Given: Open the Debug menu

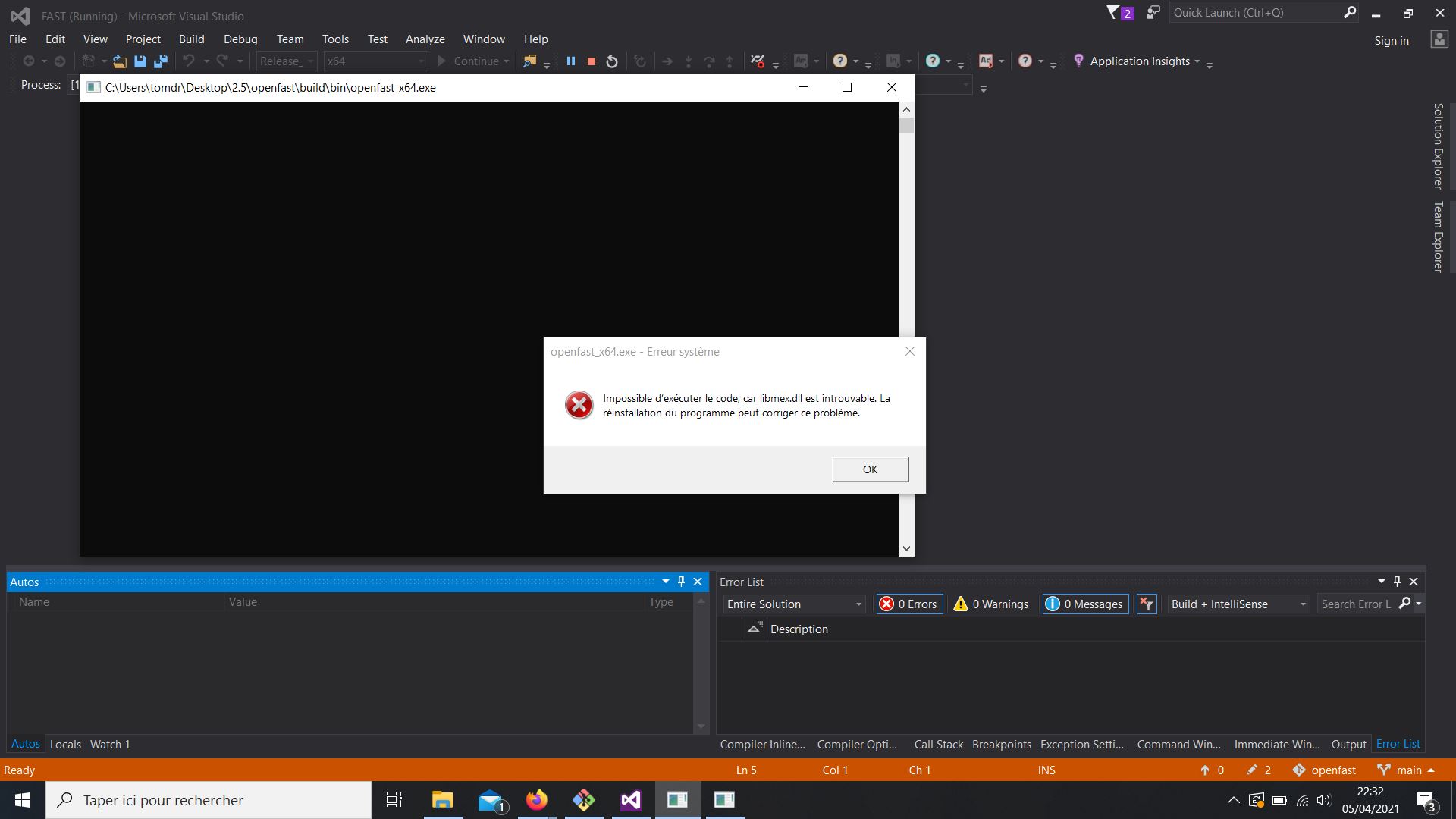Looking at the screenshot, I should 240,39.
